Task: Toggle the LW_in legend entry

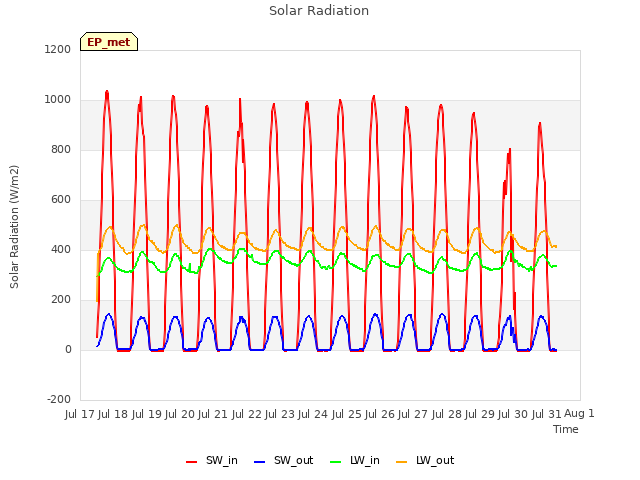Action: [x=355, y=460]
